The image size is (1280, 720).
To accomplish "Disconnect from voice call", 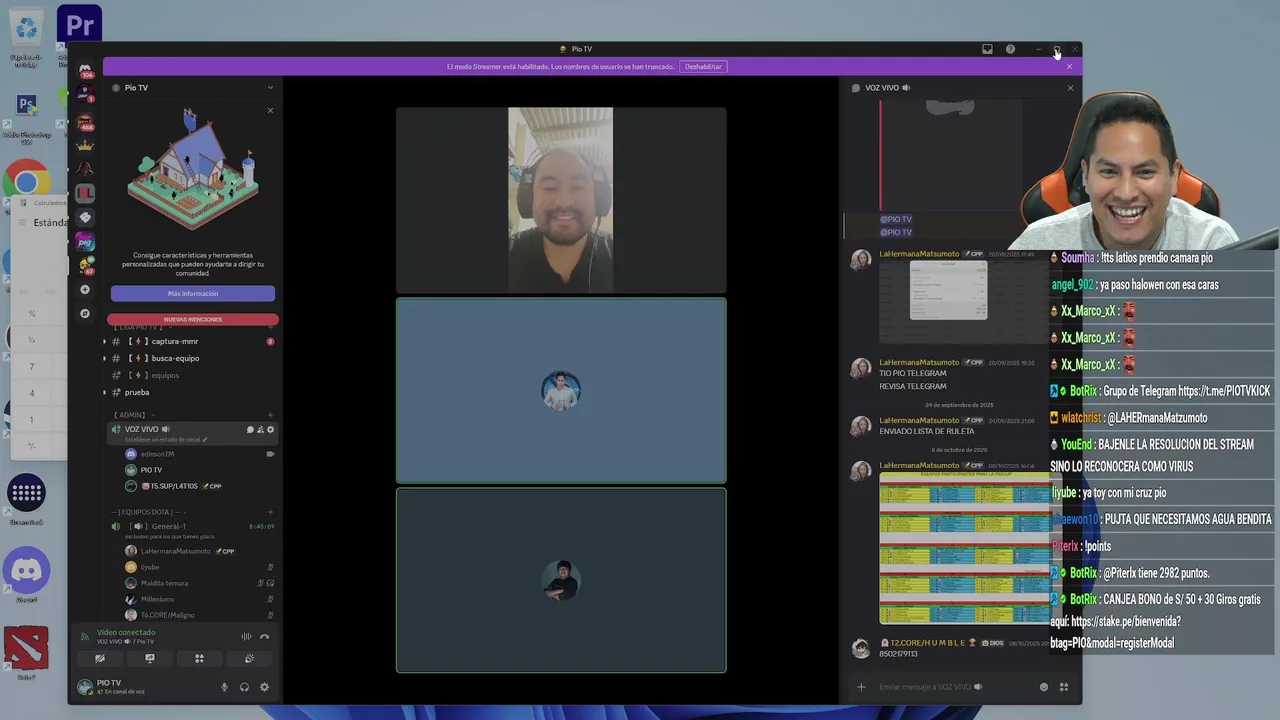I will (264, 636).
